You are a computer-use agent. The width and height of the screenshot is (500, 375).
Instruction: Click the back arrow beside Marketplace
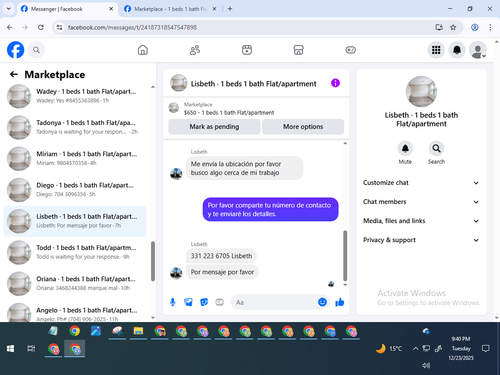[14, 74]
